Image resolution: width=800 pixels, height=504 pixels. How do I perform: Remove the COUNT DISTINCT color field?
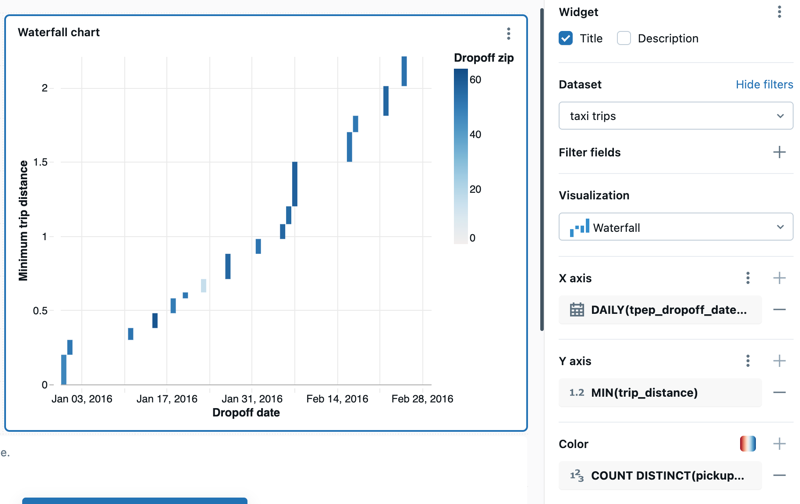point(779,476)
